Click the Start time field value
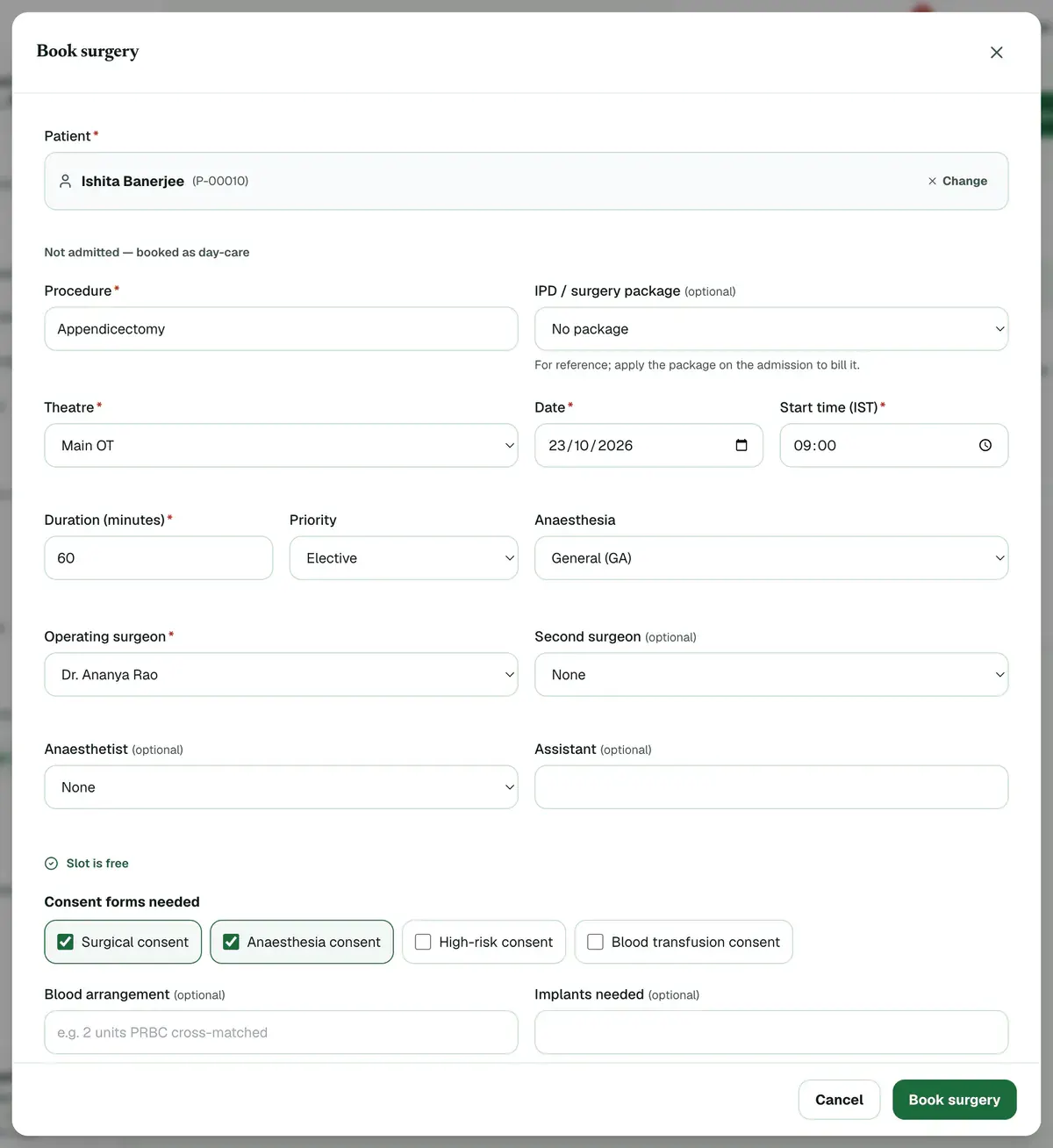The height and width of the screenshot is (1148, 1053). (x=815, y=446)
